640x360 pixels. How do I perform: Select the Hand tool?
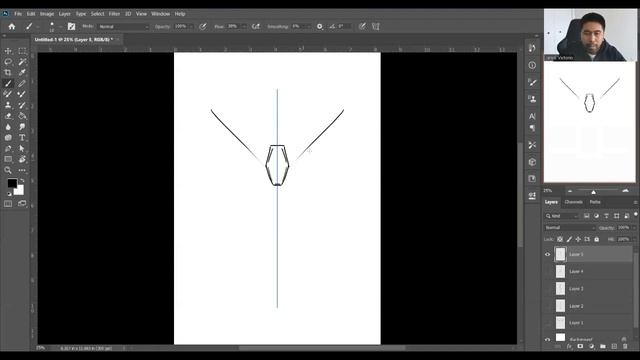(22, 159)
